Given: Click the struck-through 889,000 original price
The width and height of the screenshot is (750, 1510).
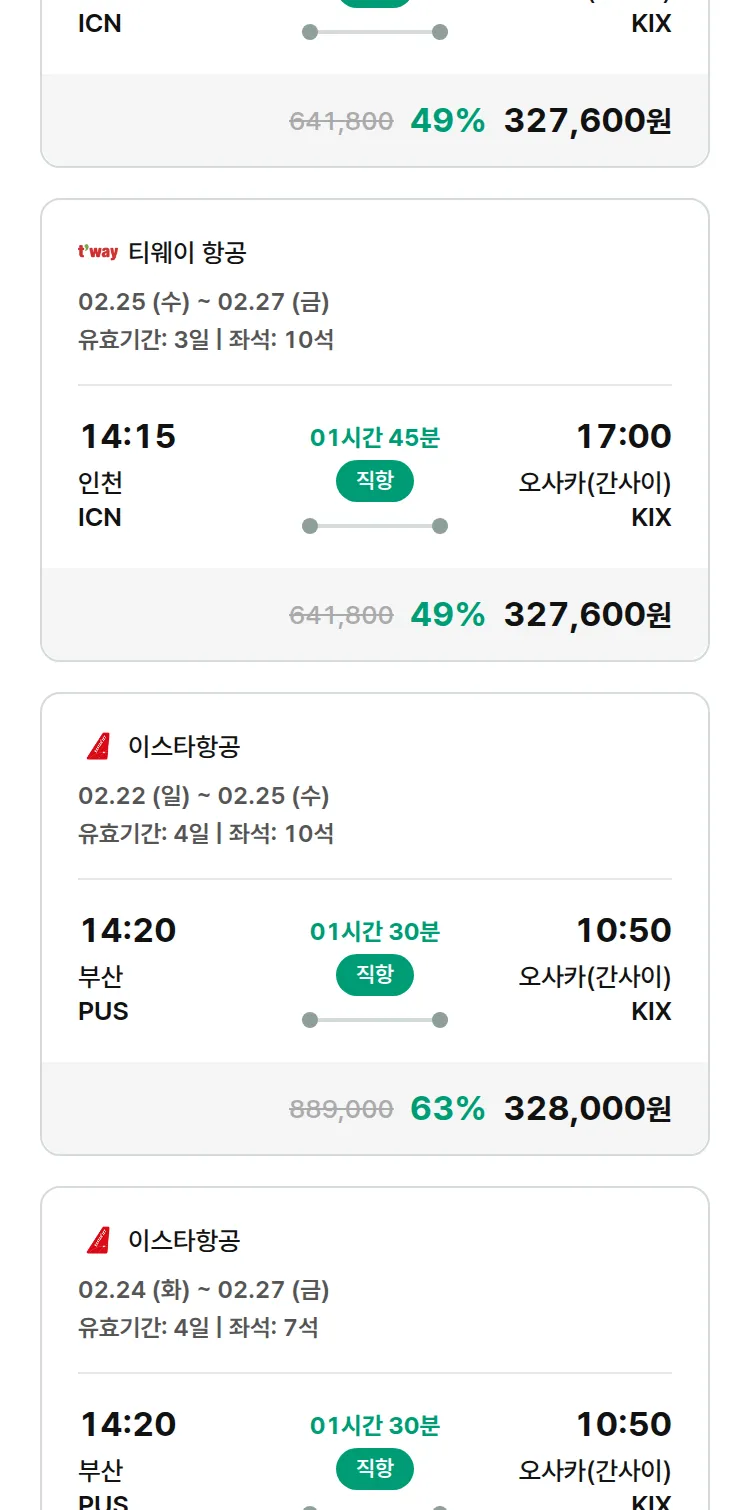Looking at the screenshot, I should click(x=341, y=1109).
